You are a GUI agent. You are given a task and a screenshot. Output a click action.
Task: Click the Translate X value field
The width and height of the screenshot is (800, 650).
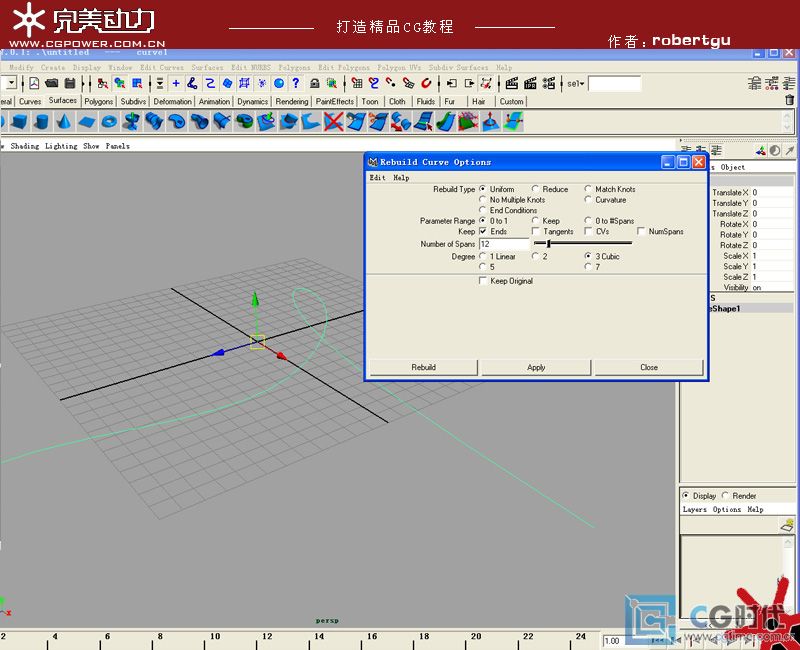772,192
